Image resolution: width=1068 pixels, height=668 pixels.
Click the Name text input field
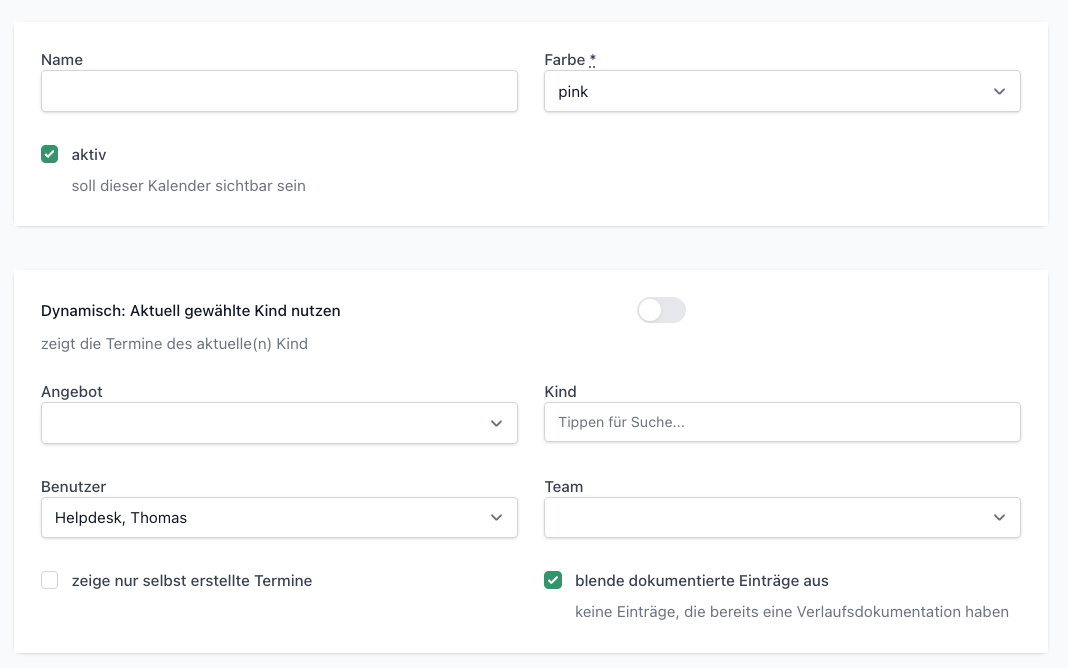(279, 91)
